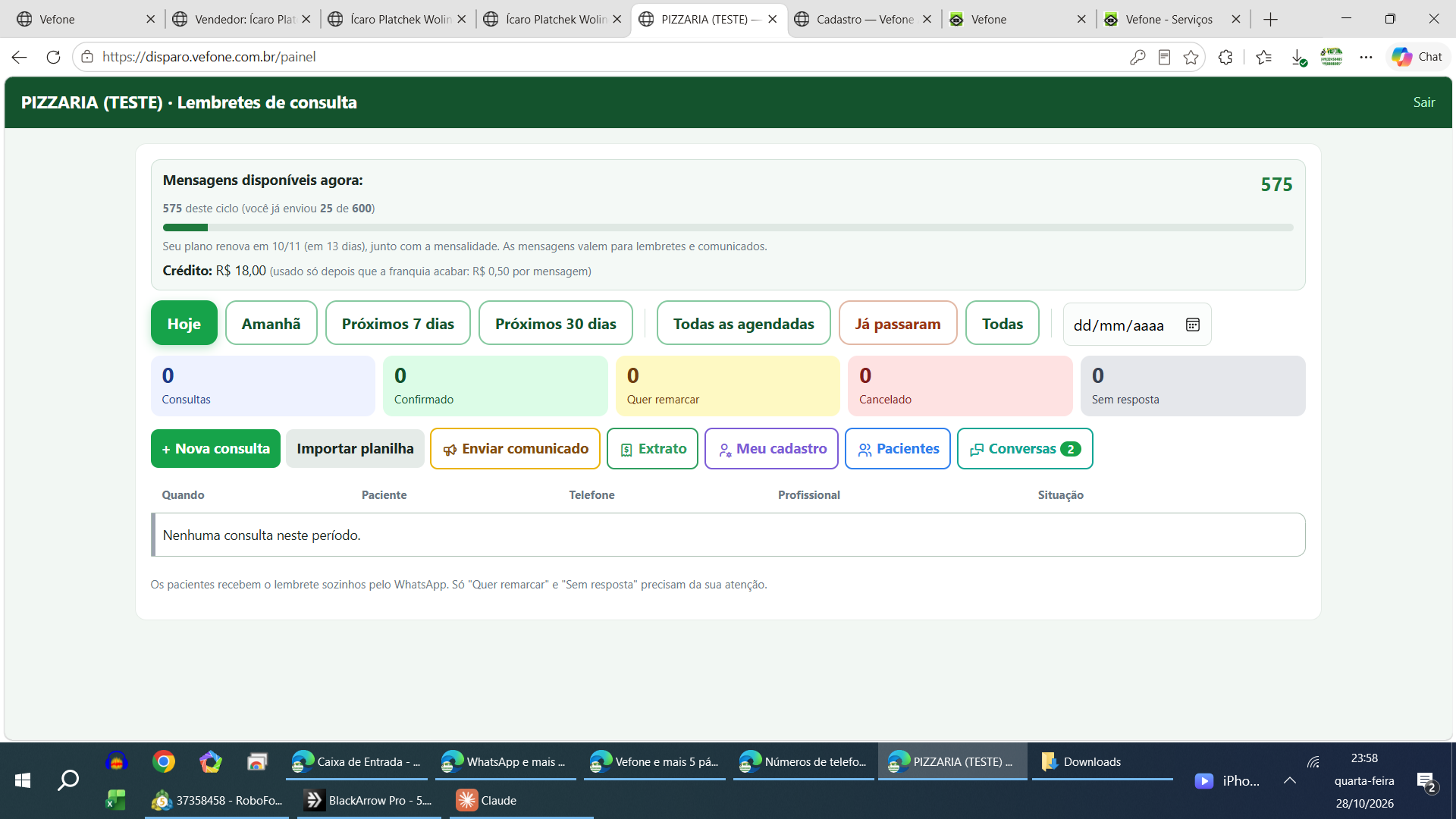Select the Hoje filter
1456x819 pixels.
click(184, 323)
